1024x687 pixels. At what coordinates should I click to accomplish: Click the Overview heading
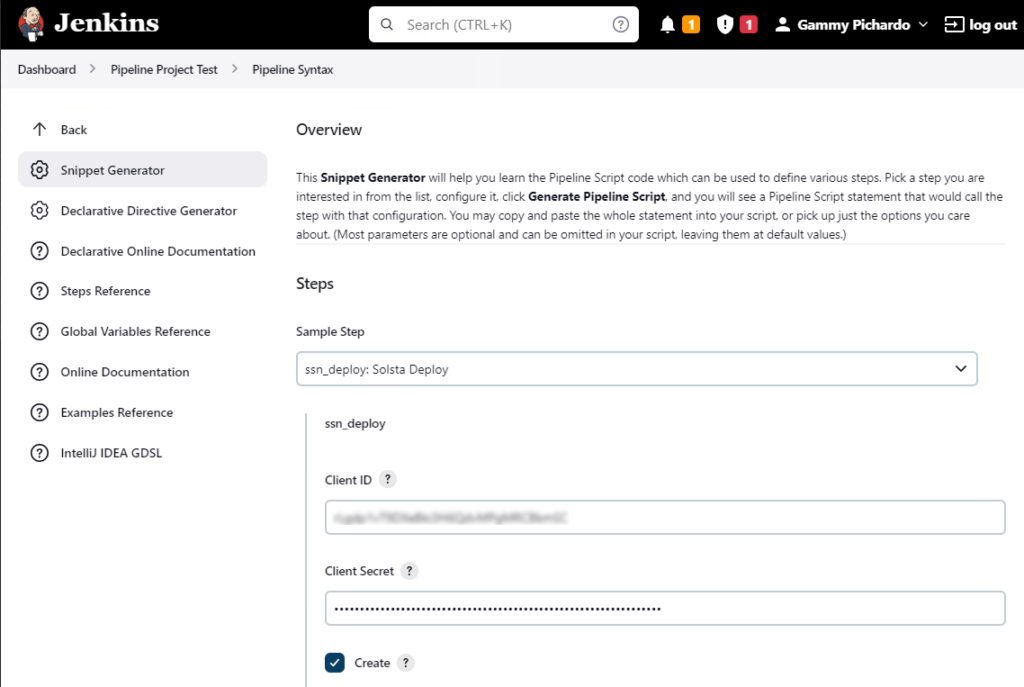(x=329, y=129)
